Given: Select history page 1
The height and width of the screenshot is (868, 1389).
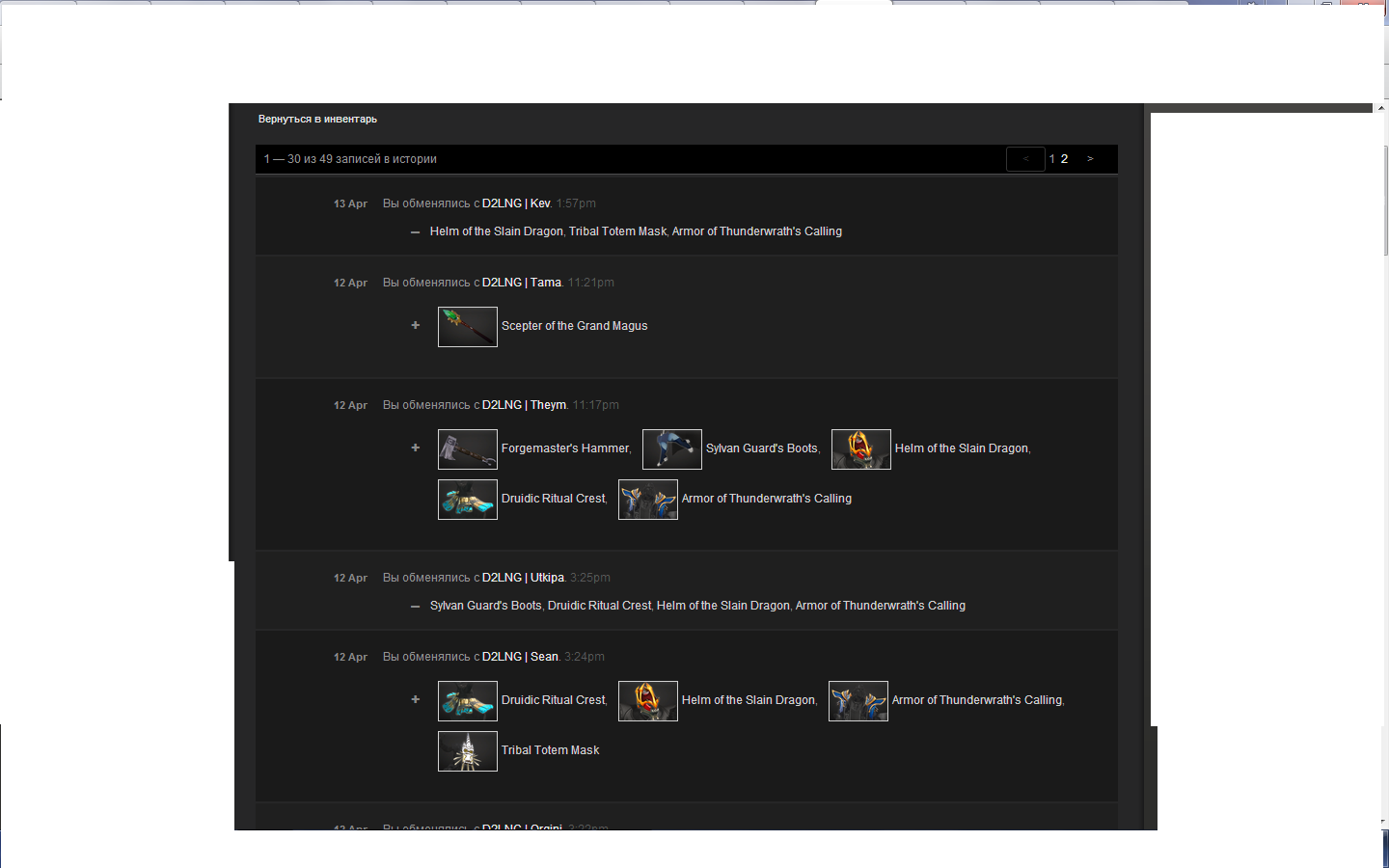Looking at the screenshot, I should pos(1052,159).
